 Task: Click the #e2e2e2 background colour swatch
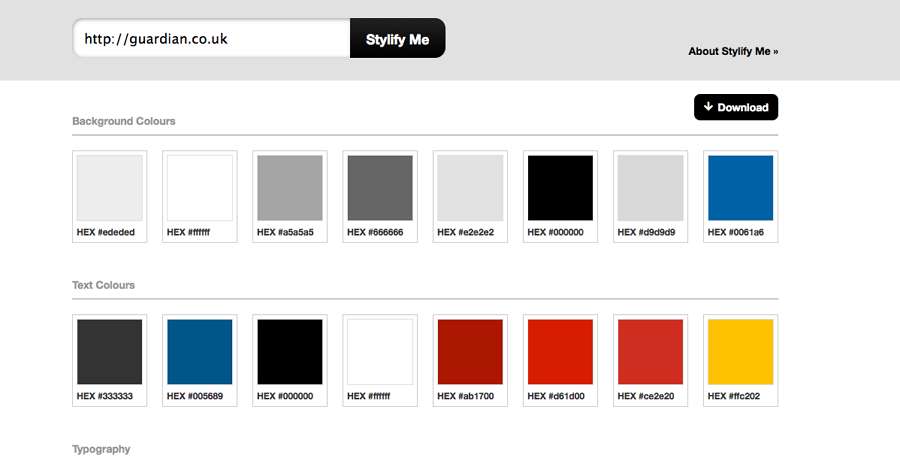pyautogui.click(x=470, y=196)
